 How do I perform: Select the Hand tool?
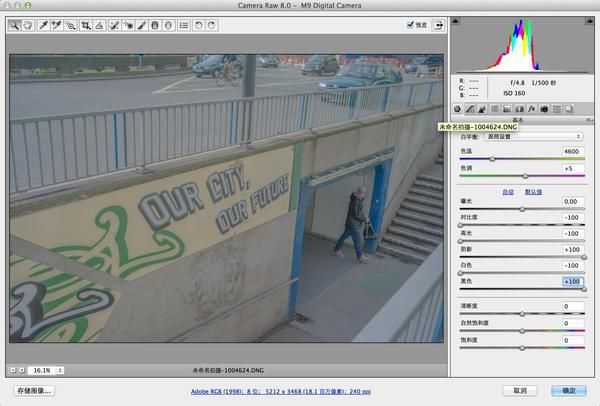tap(28, 26)
